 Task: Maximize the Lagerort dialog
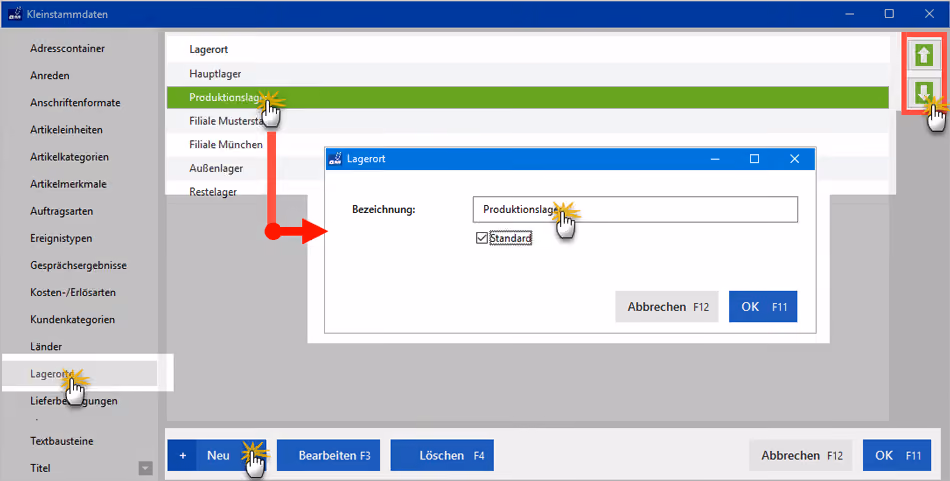tap(754, 159)
